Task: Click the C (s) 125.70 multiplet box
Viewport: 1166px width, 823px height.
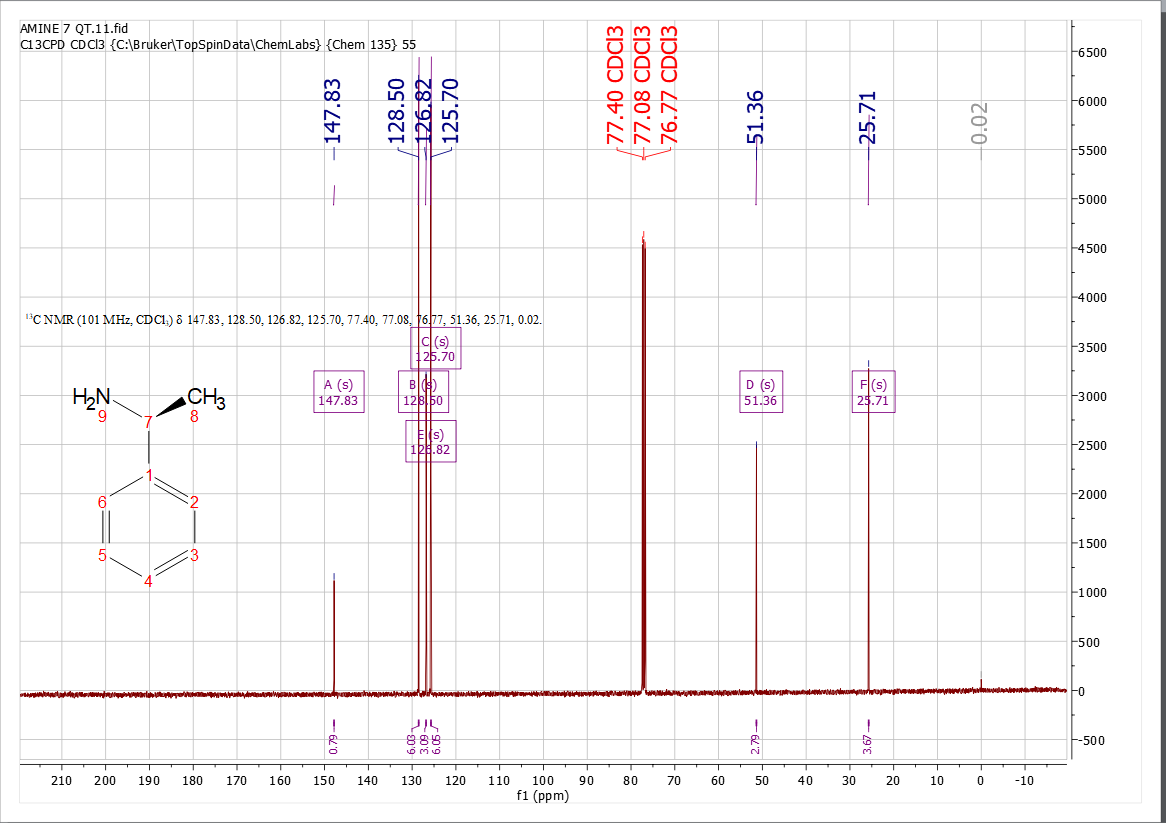Action: [437, 348]
